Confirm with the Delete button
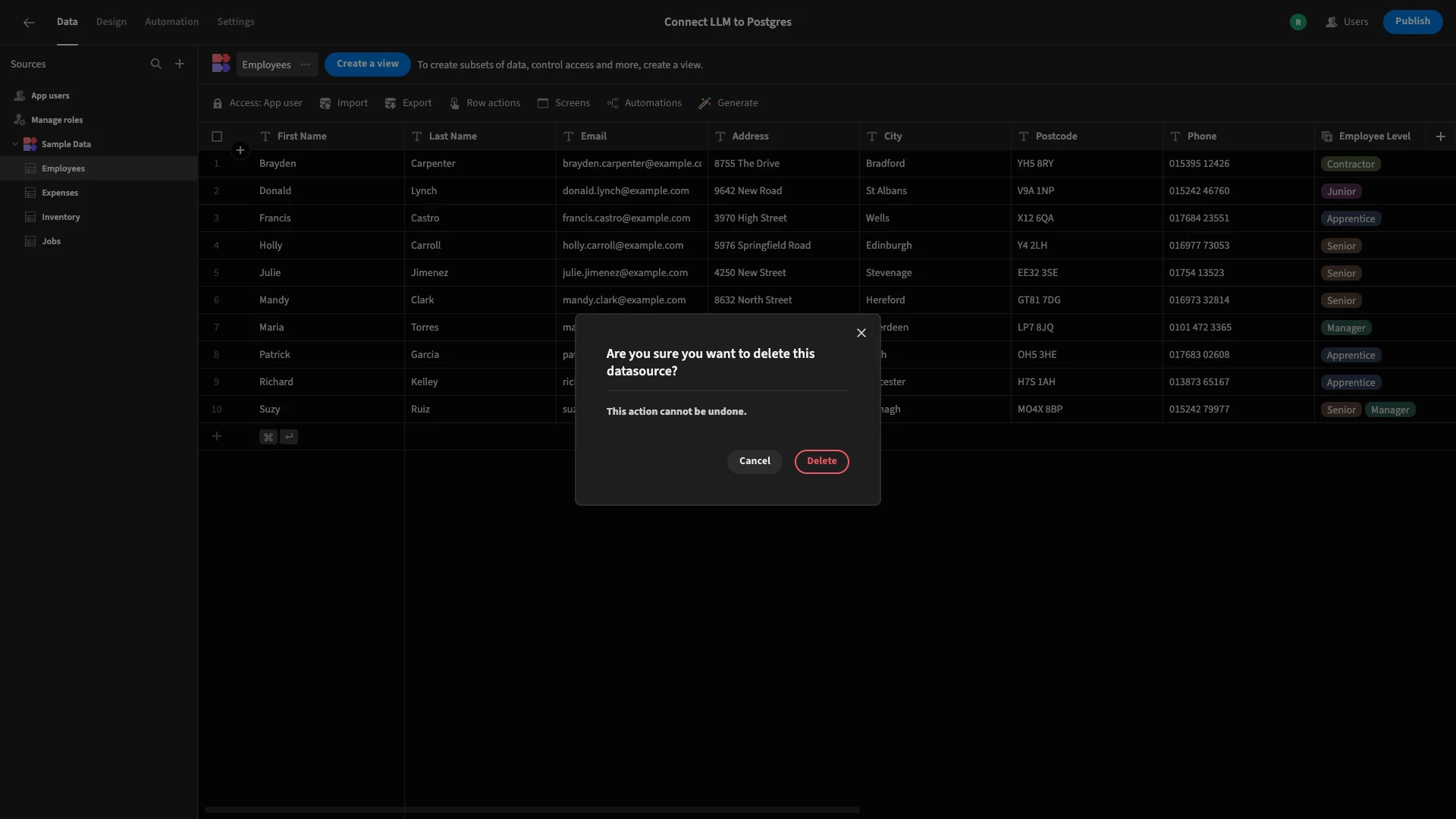 822,461
